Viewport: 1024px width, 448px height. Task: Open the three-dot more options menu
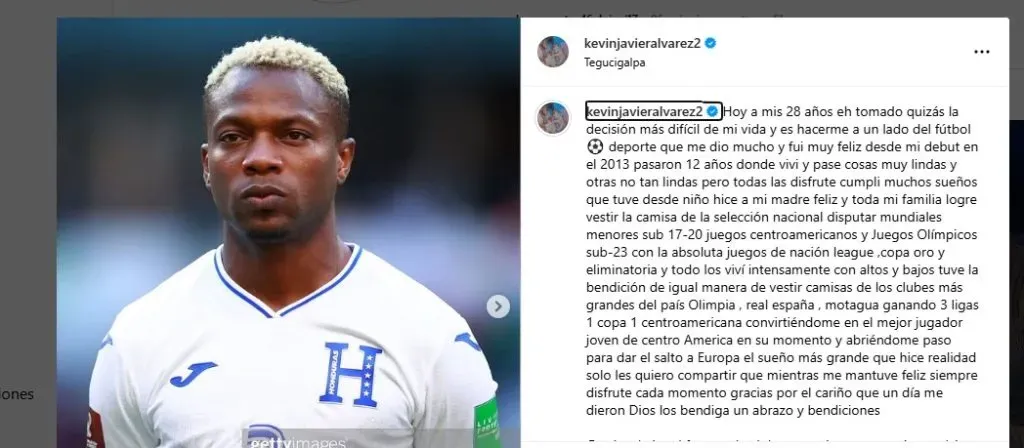pos(982,52)
